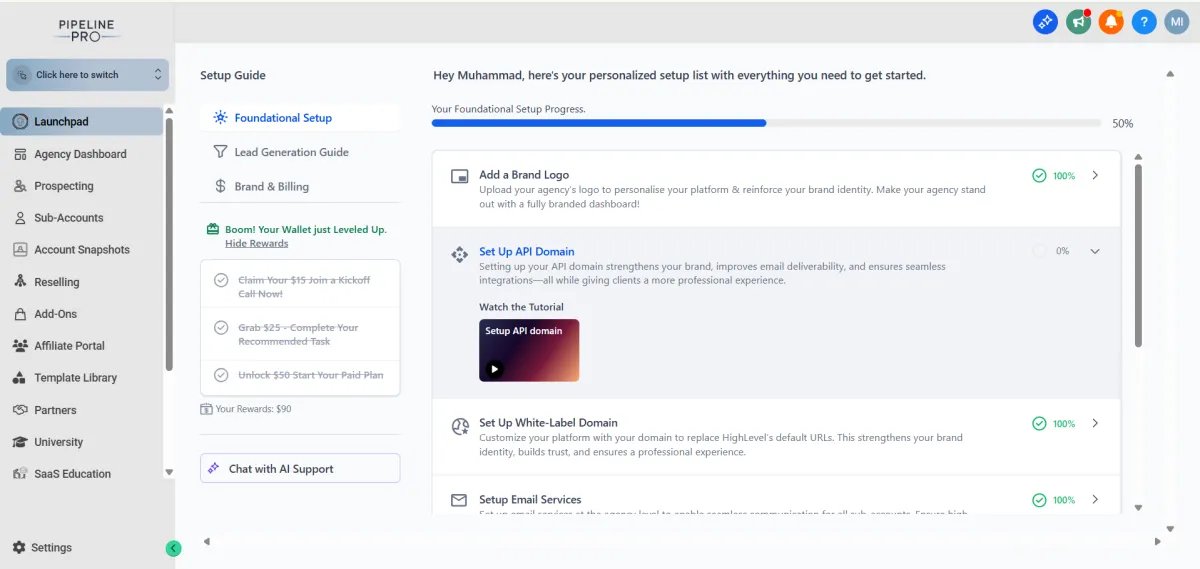Click Chat with AI Support button
Screen dimensions: 1200x569
click(300, 468)
